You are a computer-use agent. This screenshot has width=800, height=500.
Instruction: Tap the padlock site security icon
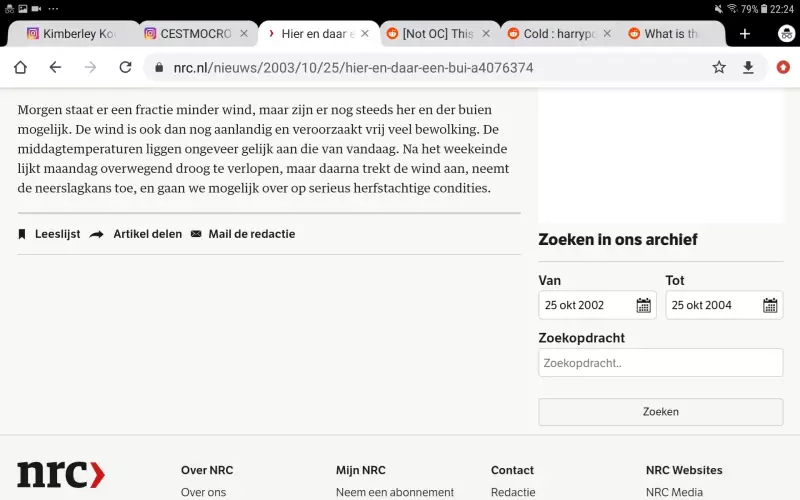159,67
